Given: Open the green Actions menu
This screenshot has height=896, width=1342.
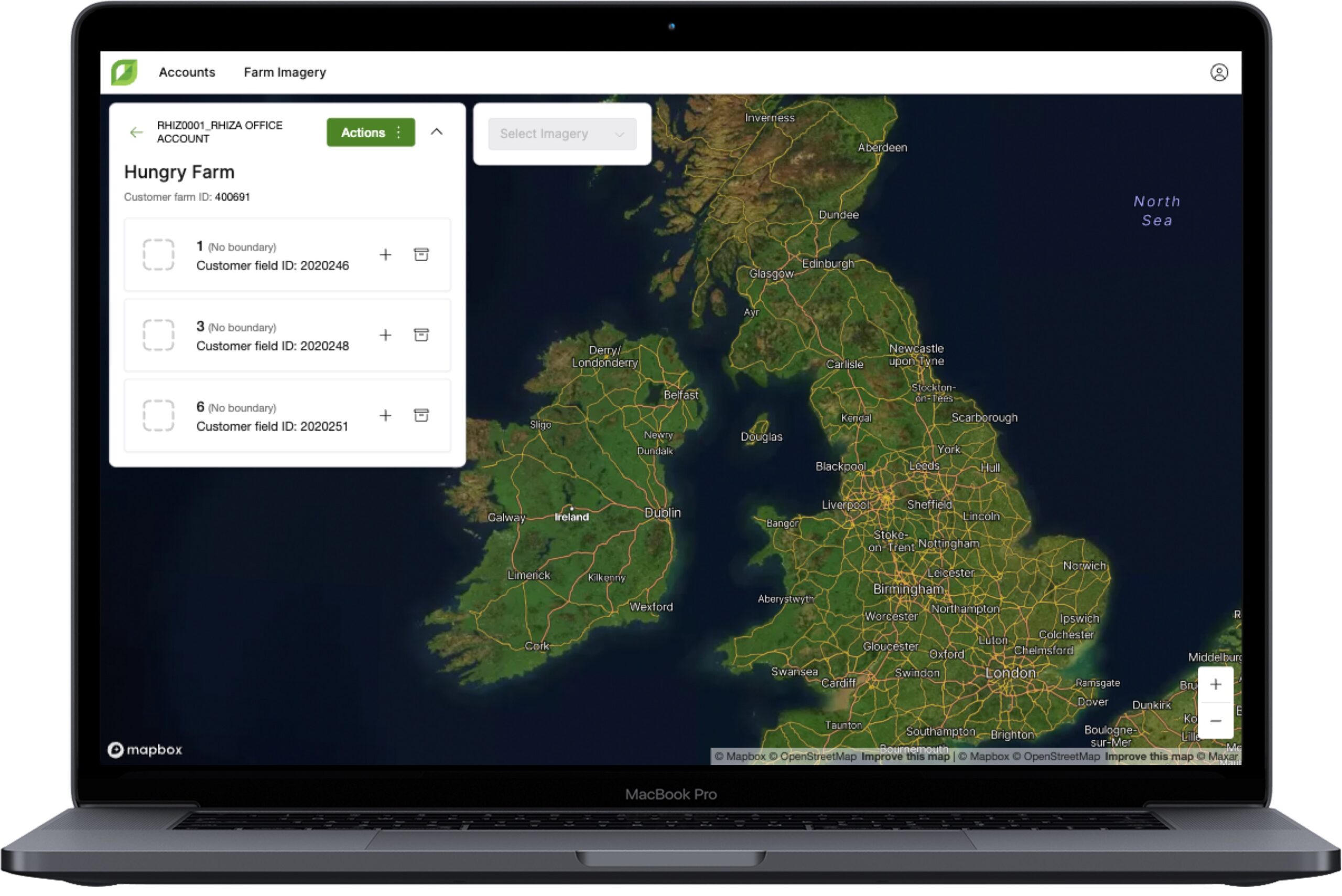Looking at the screenshot, I should (371, 133).
